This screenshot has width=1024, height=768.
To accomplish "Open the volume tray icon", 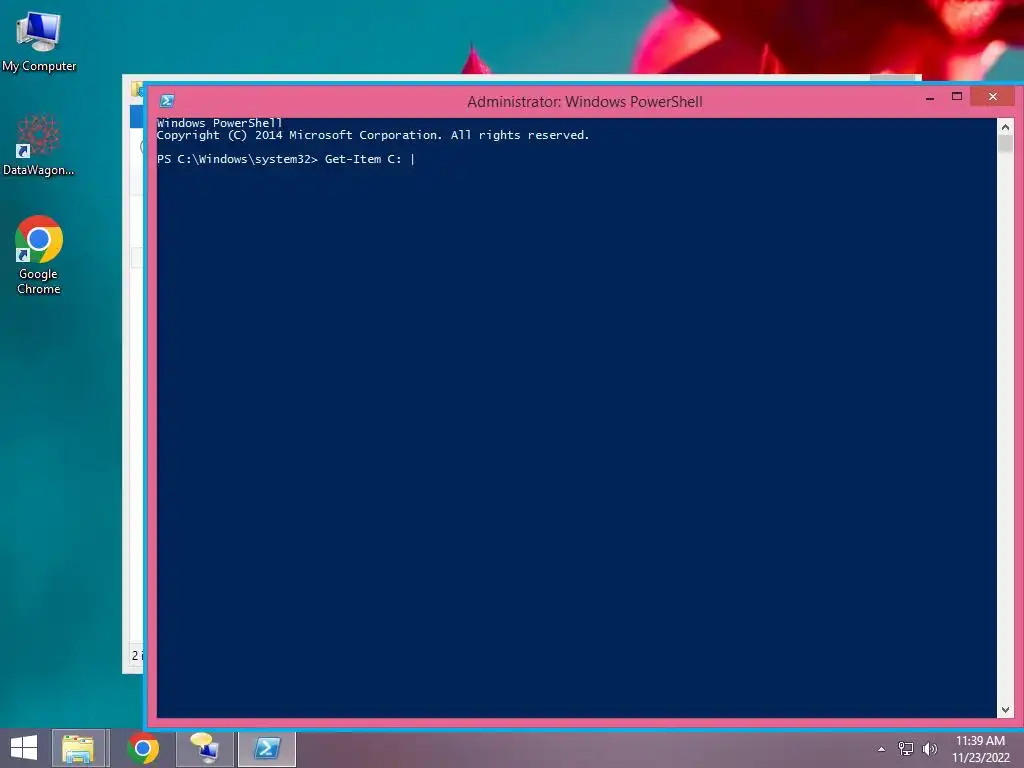I will click(929, 749).
